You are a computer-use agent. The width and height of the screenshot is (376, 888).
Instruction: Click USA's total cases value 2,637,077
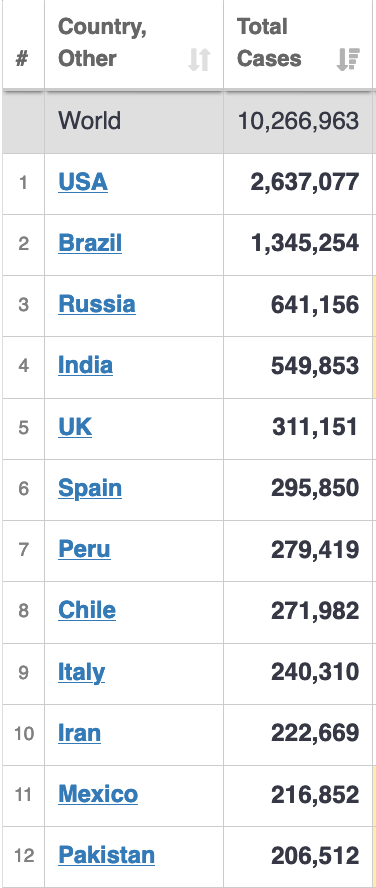[x=305, y=182]
